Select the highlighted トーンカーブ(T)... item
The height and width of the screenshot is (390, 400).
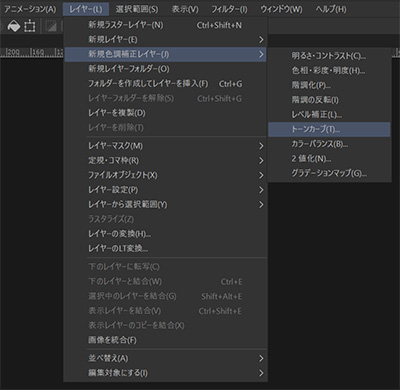329,129
